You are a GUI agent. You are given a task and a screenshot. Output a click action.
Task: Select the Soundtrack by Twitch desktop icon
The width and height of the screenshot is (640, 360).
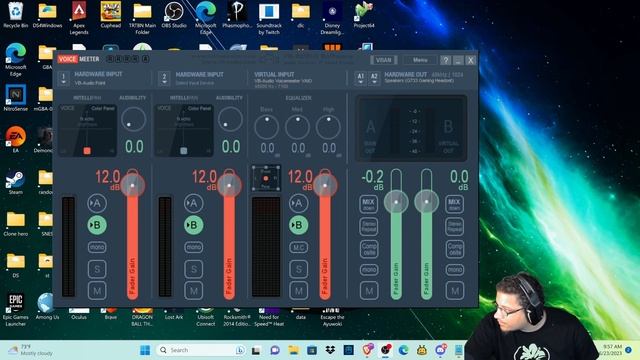[x=269, y=18]
